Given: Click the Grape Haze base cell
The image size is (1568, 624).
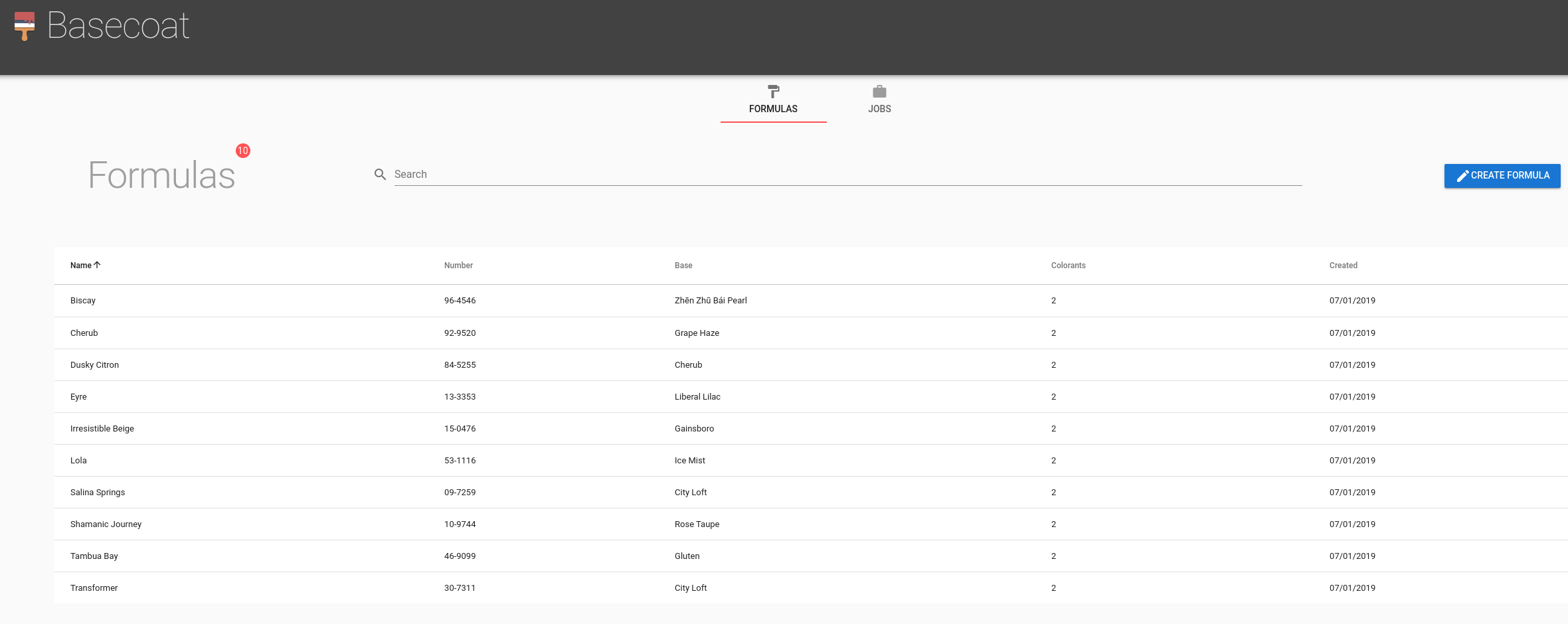Looking at the screenshot, I should [697, 333].
